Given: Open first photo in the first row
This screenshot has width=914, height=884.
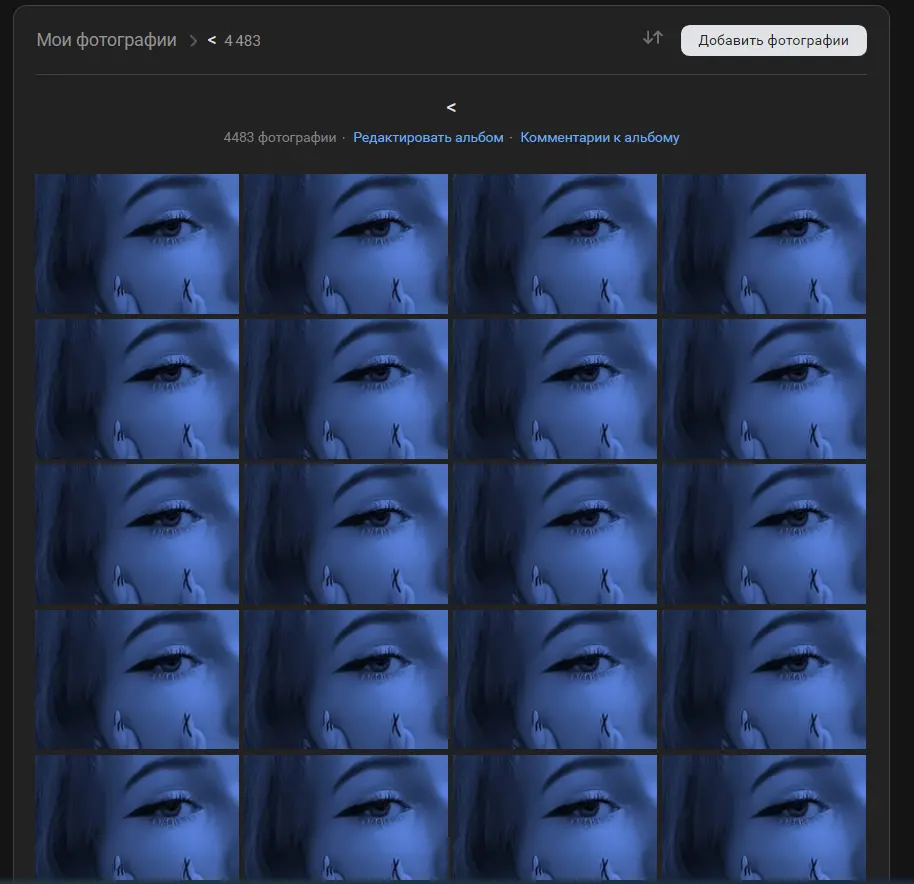Looking at the screenshot, I should tap(137, 244).
